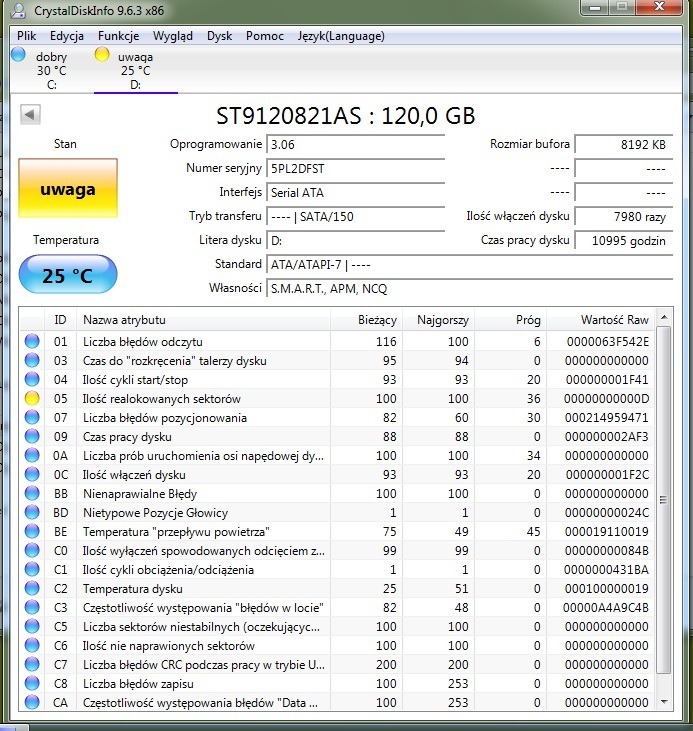693x731 pixels.
Task: Open the Język(Language) menu
Action: click(x=340, y=36)
